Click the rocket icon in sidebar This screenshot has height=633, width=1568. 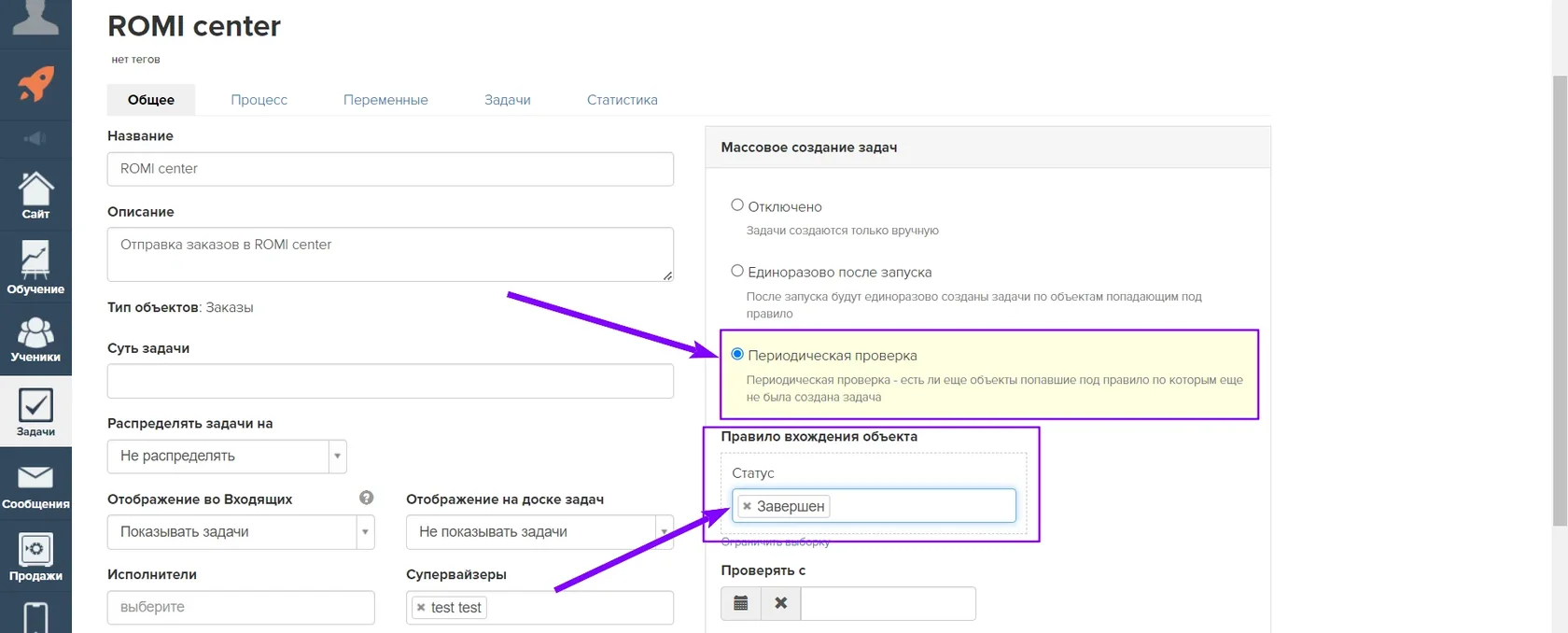coord(35,84)
